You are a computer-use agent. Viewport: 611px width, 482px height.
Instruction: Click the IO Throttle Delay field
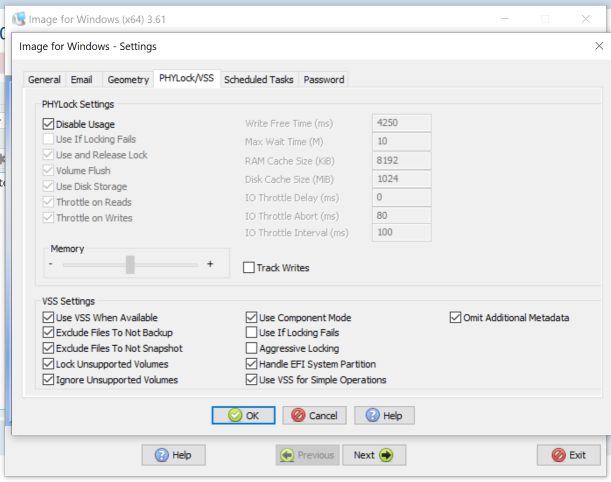tap(402, 197)
